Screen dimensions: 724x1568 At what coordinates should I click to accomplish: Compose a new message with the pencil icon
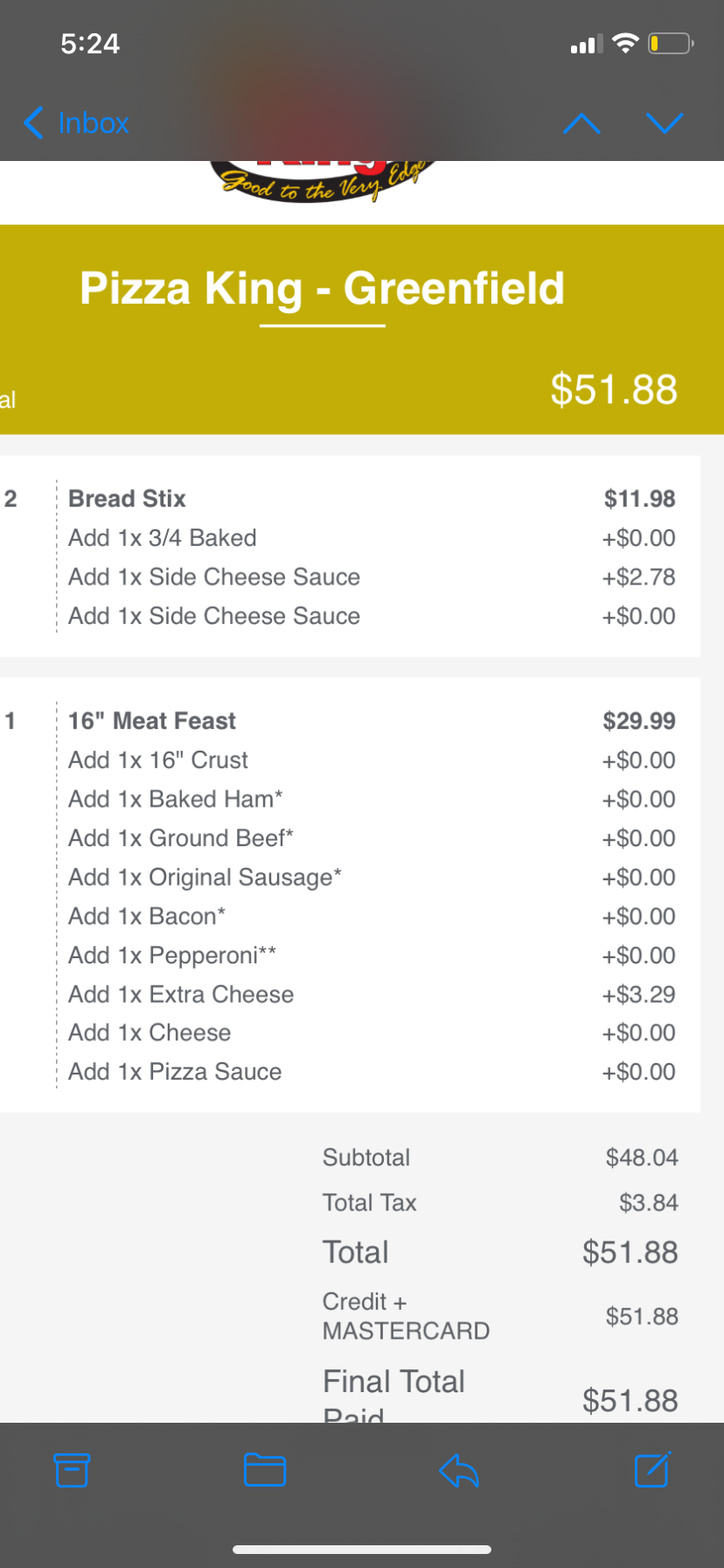click(652, 1470)
